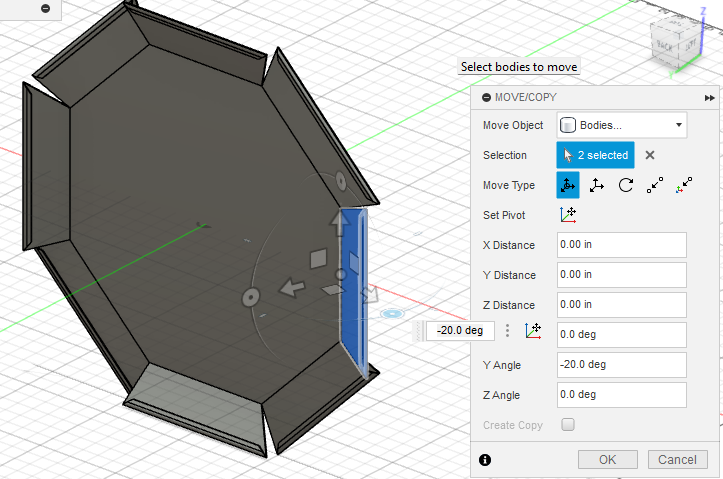Click OK to confirm the move
The height and width of the screenshot is (479, 723).
tap(608, 460)
